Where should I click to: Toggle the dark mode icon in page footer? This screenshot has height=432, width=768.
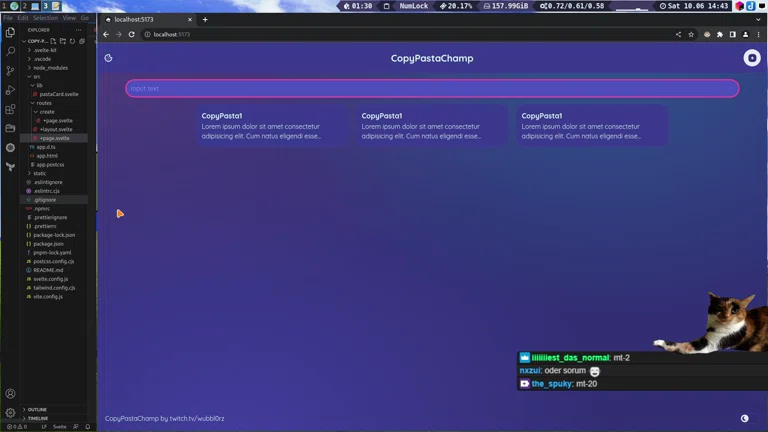coord(744,418)
